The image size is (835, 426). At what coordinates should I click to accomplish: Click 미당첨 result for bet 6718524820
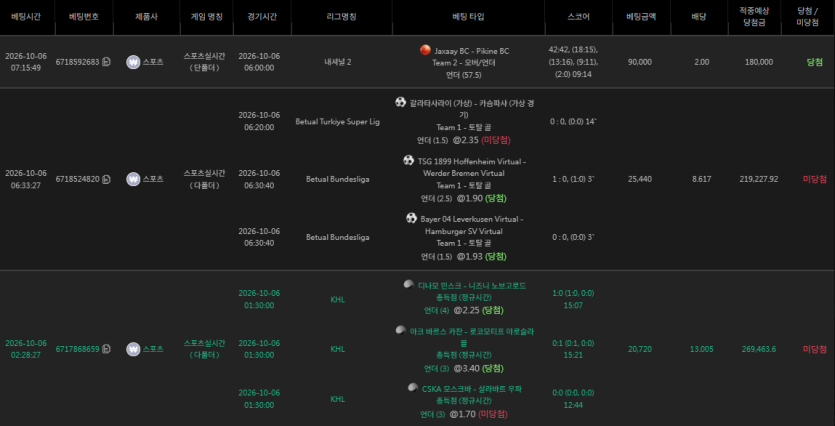coord(814,179)
